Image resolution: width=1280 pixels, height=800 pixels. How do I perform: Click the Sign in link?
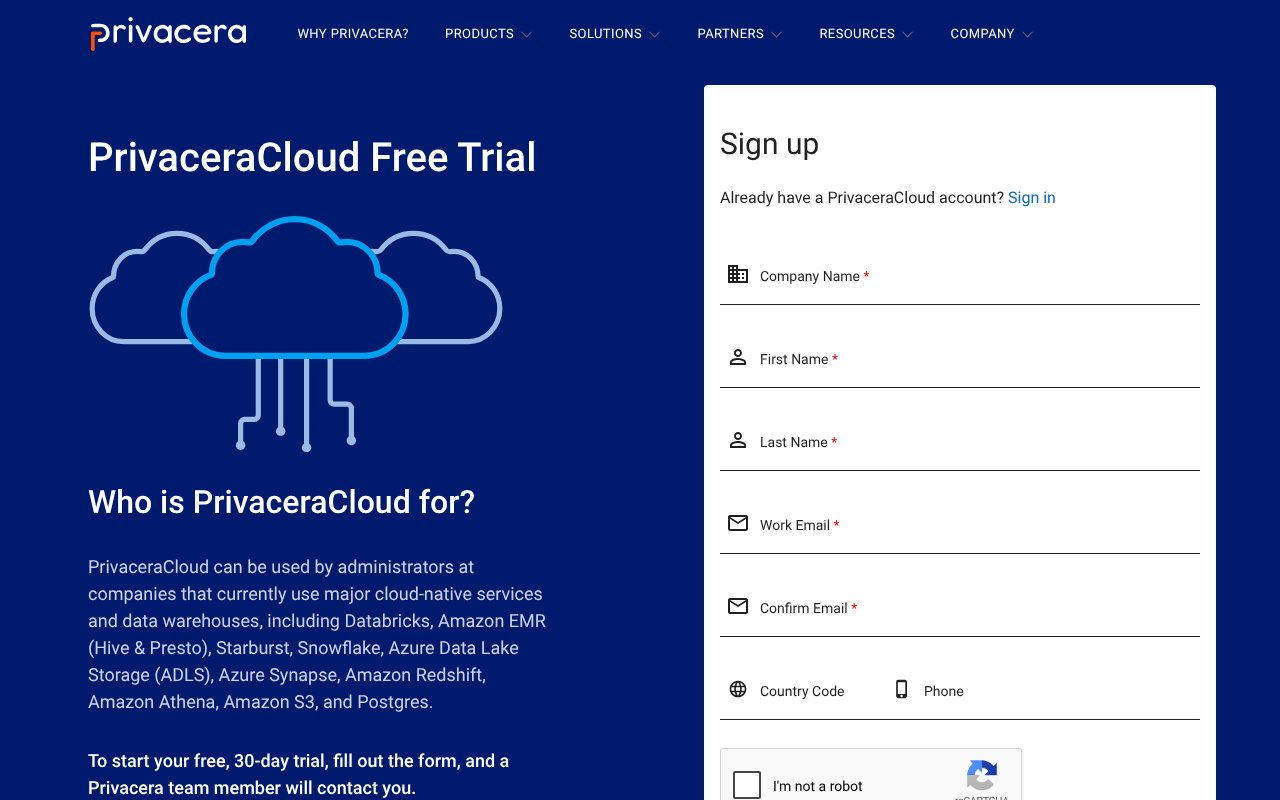pyautogui.click(x=1031, y=197)
